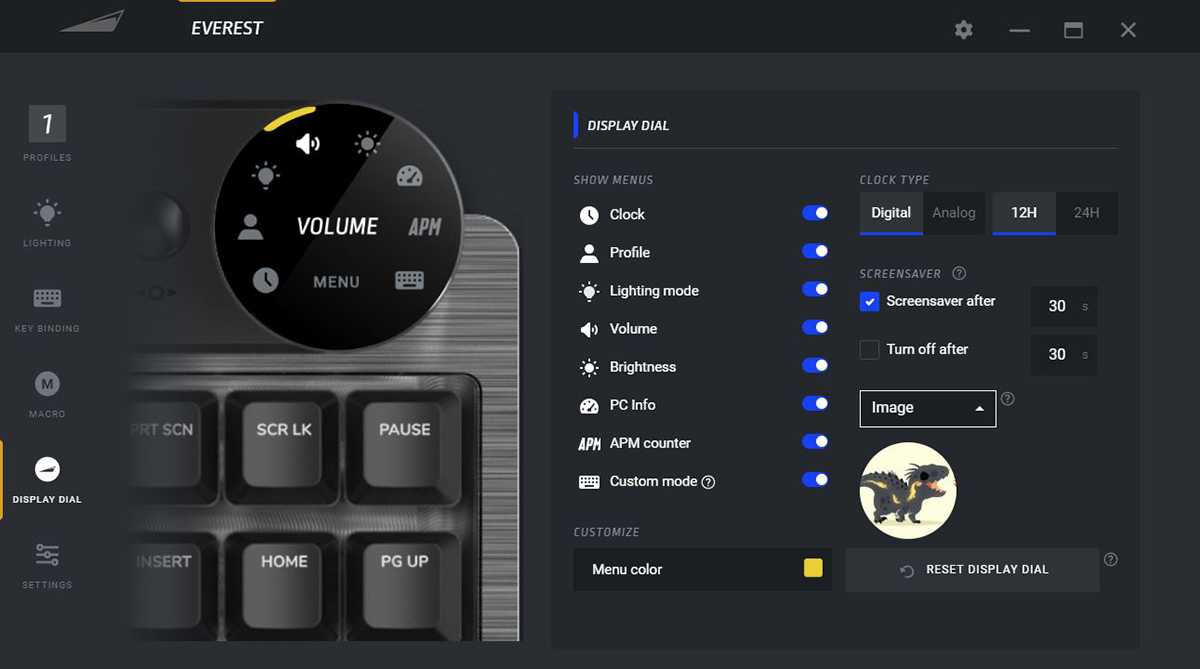
Task: Click the Reset Display Dial button
Action: (x=972, y=570)
